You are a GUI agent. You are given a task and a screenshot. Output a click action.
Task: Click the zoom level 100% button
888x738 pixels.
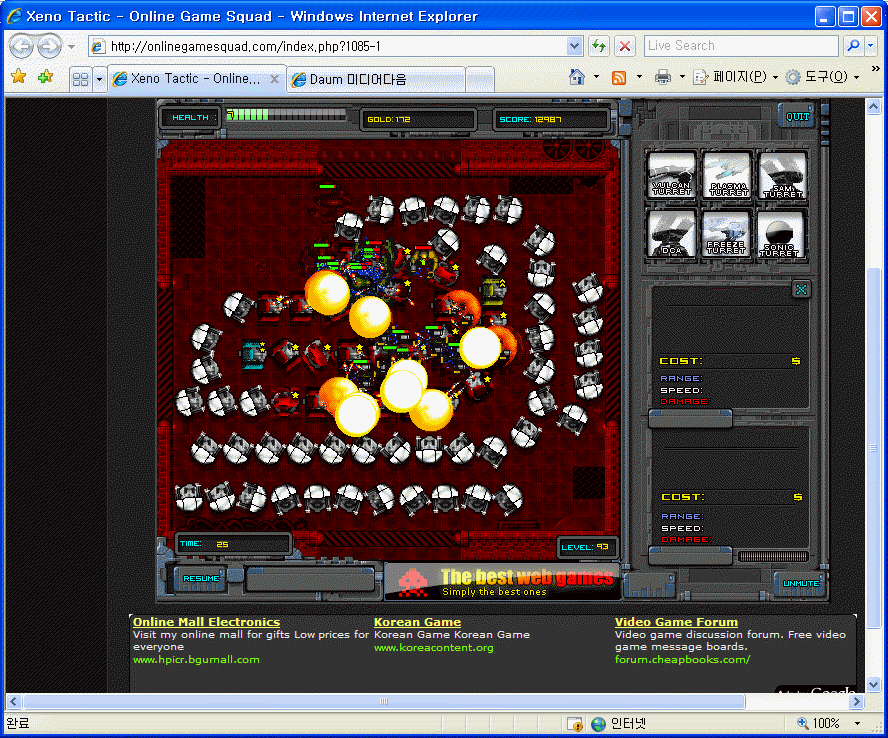[819, 723]
